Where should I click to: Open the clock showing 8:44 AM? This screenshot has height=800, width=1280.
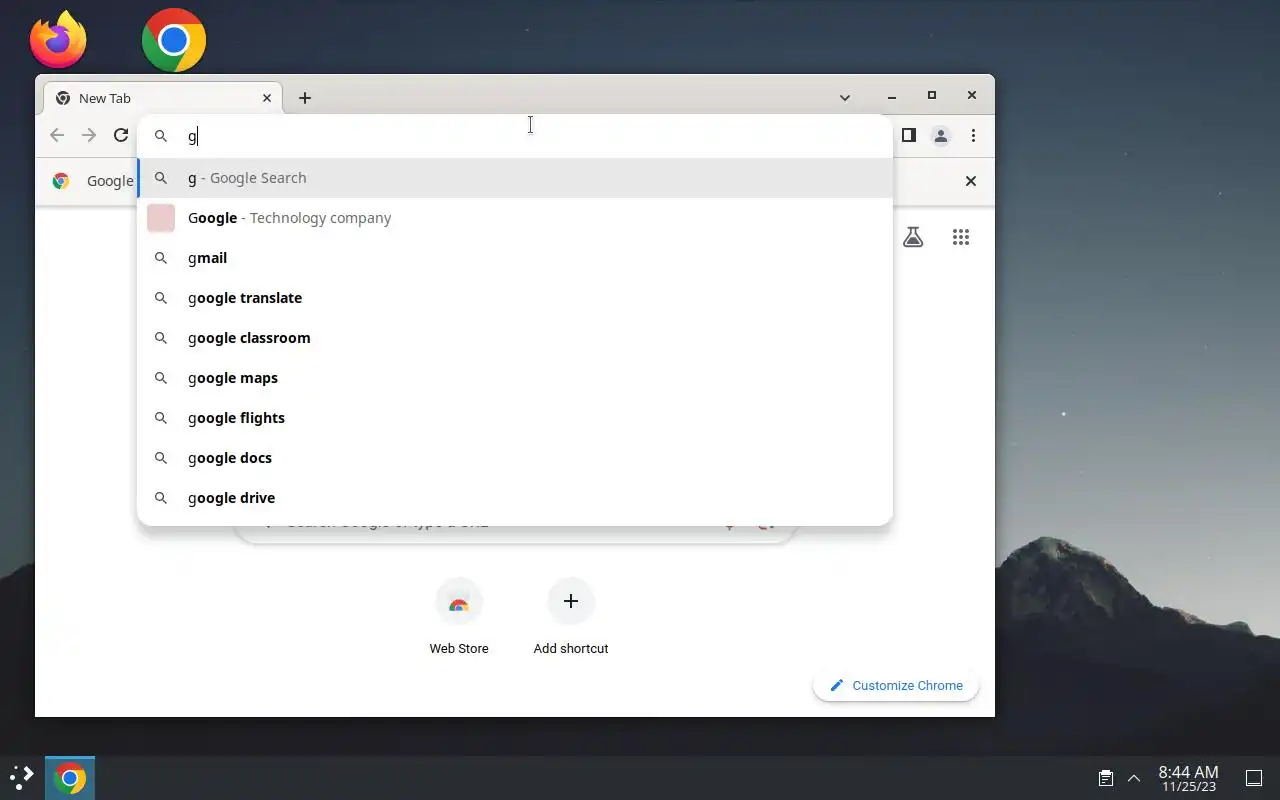(1188, 778)
